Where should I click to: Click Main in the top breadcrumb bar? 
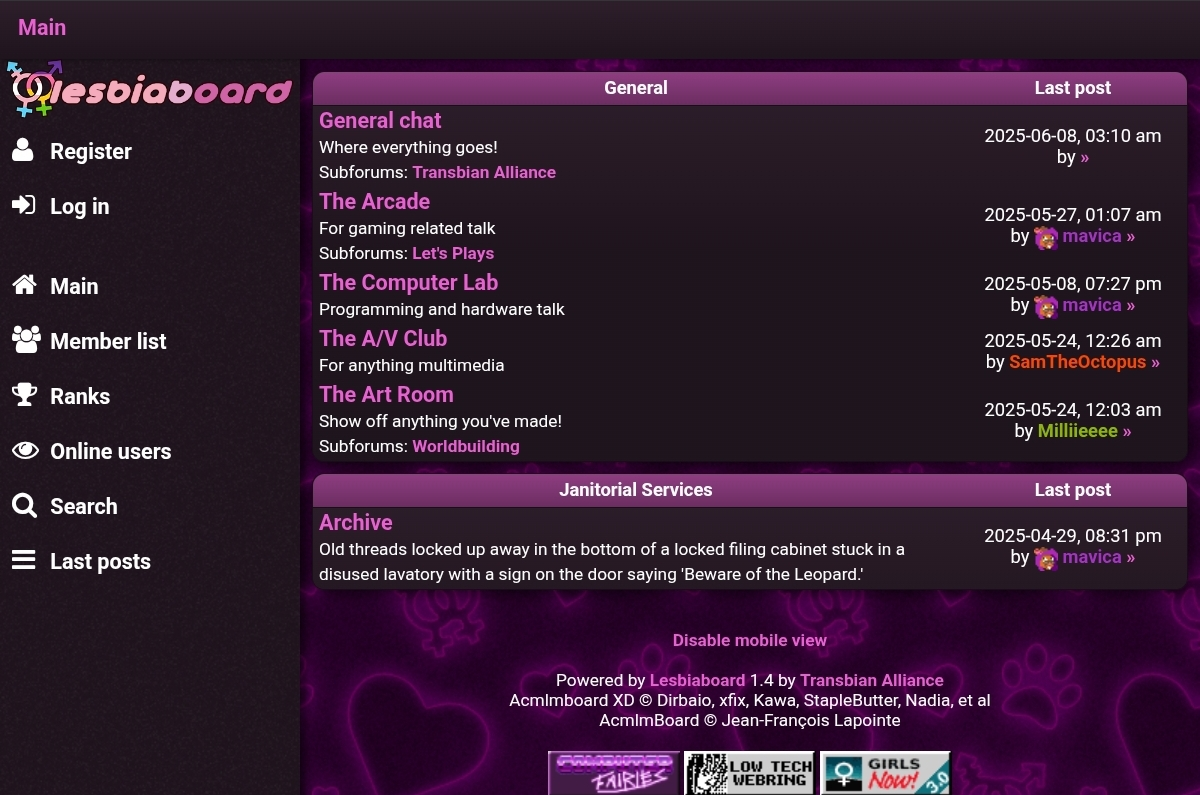pyautogui.click(x=42, y=27)
